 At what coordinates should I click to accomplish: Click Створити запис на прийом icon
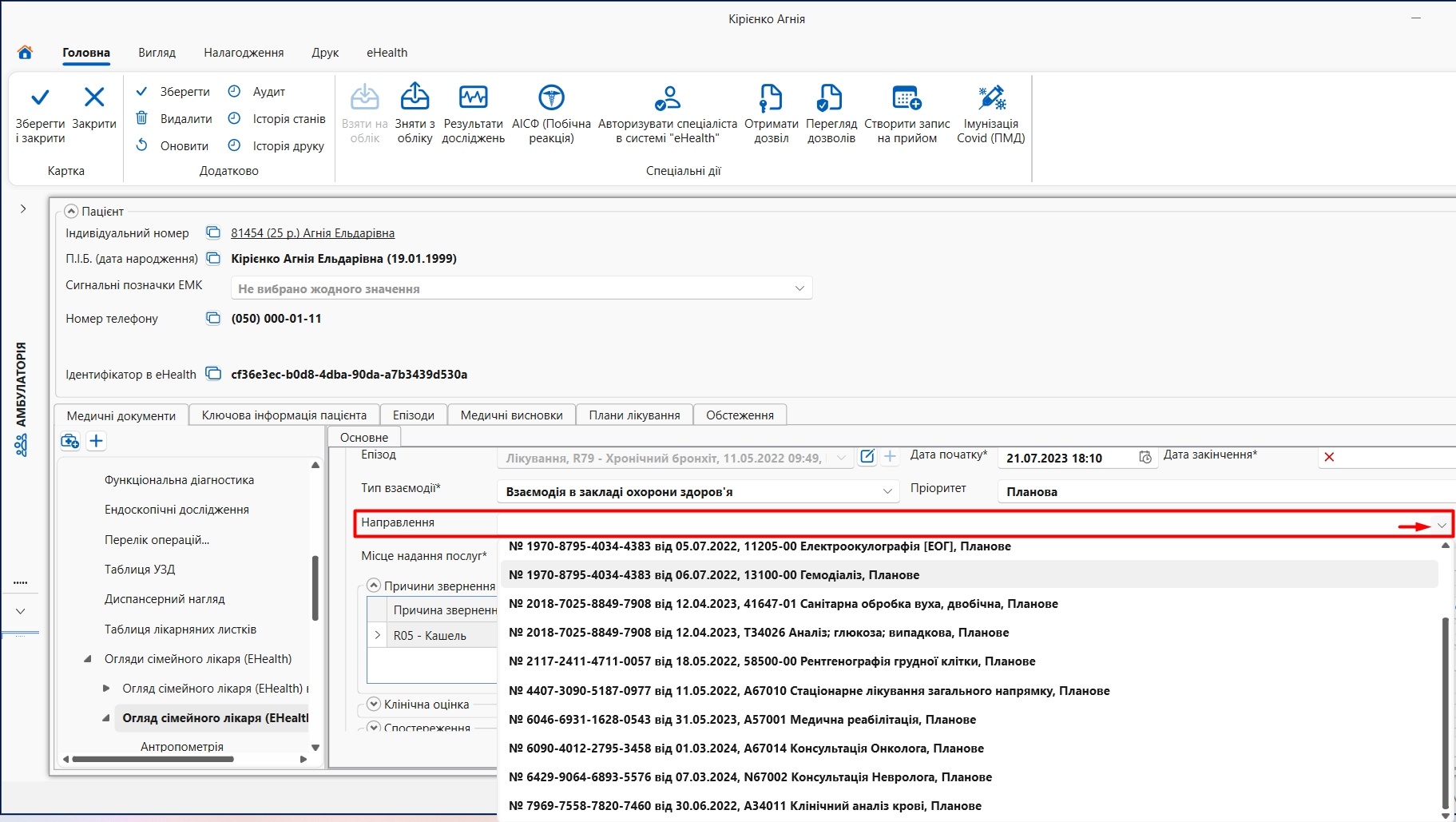(907, 97)
